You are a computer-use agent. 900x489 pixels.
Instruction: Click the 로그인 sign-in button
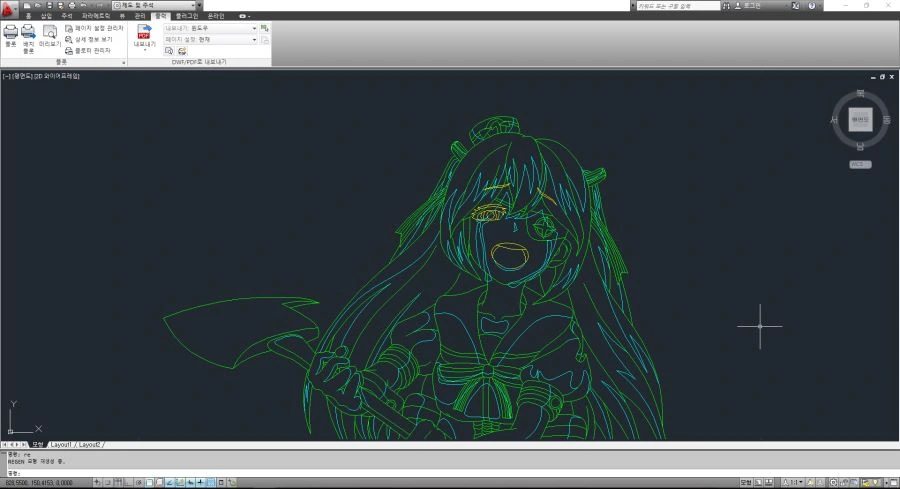pos(748,6)
